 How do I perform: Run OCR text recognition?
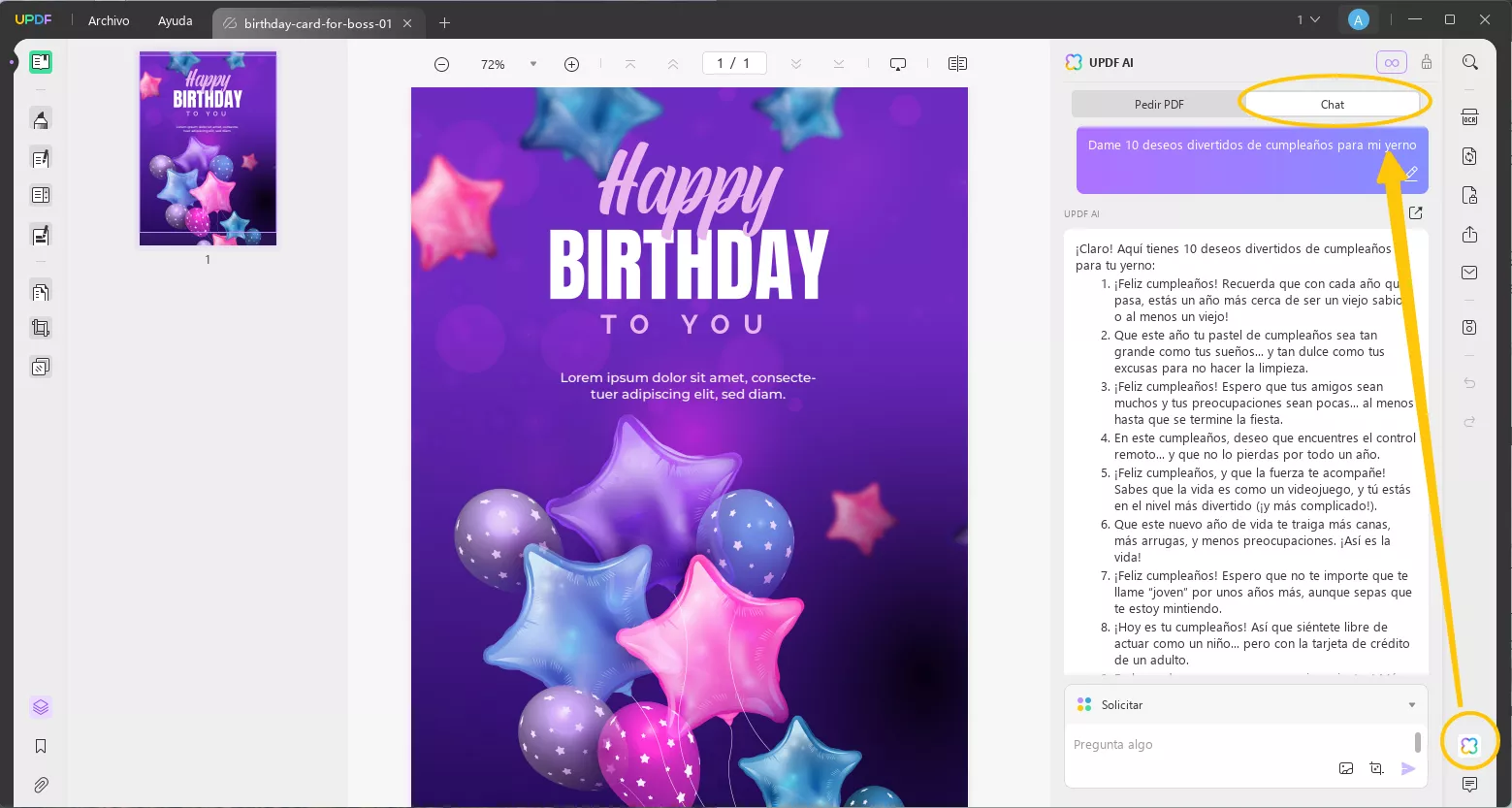click(x=1470, y=117)
